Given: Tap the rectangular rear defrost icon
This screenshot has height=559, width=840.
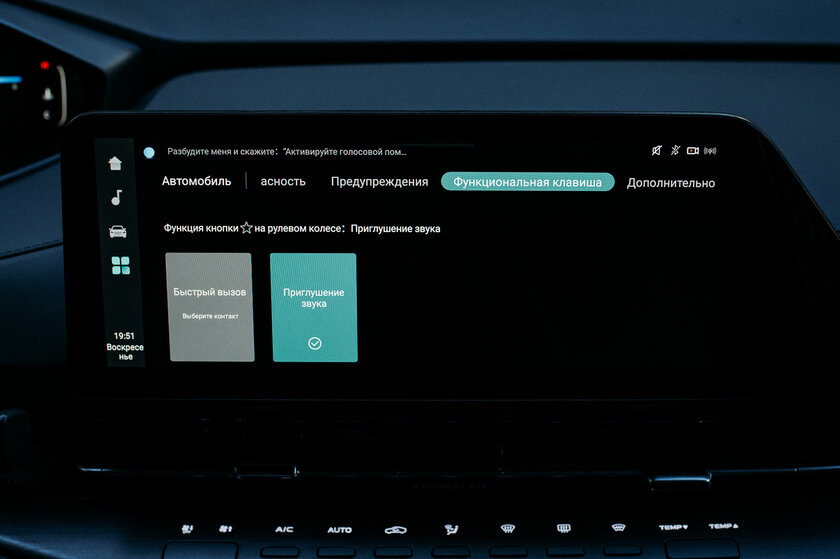Looking at the screenshot, I should point(563,528).
